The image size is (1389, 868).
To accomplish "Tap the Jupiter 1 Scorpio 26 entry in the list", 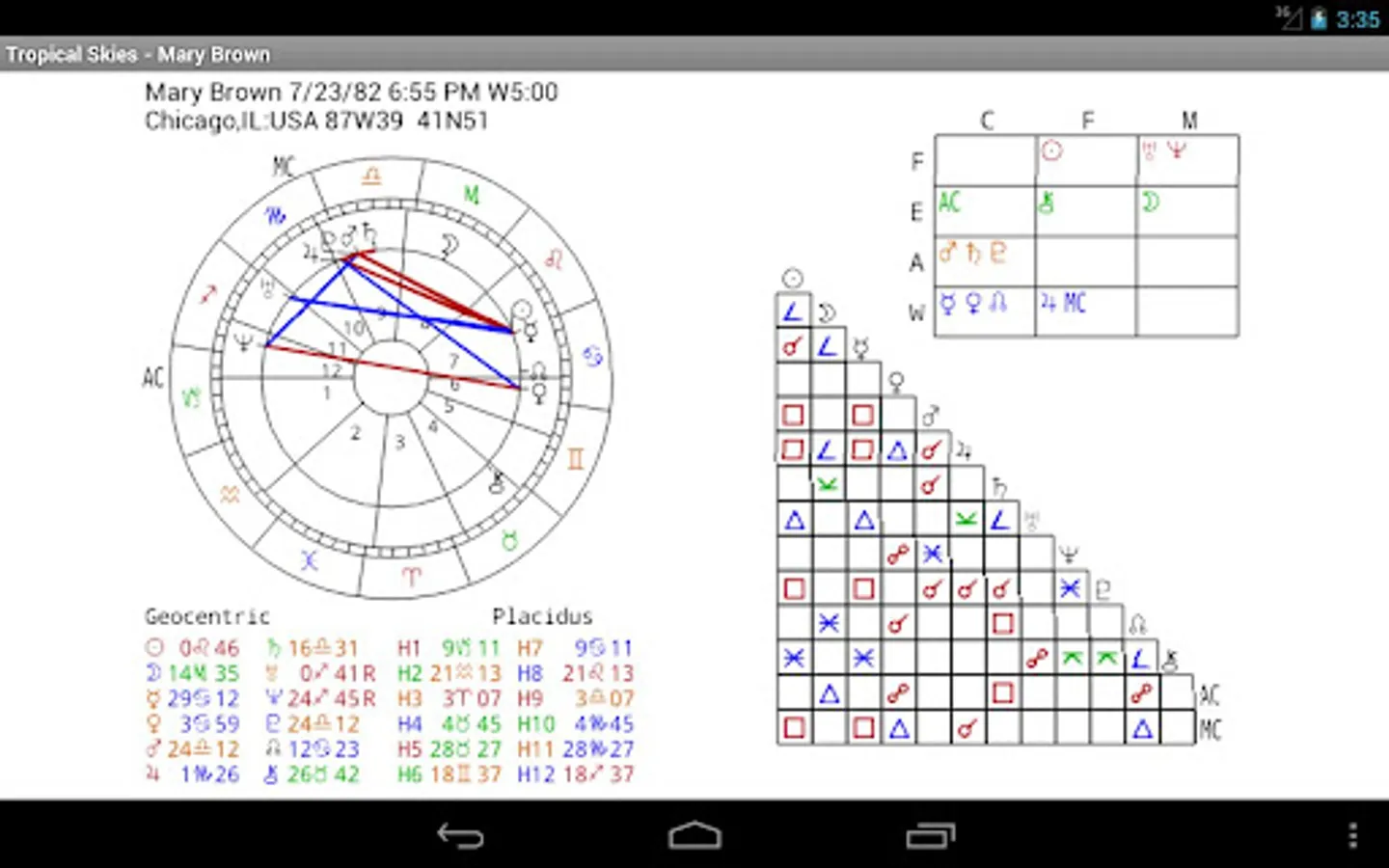I will point(193,773).
